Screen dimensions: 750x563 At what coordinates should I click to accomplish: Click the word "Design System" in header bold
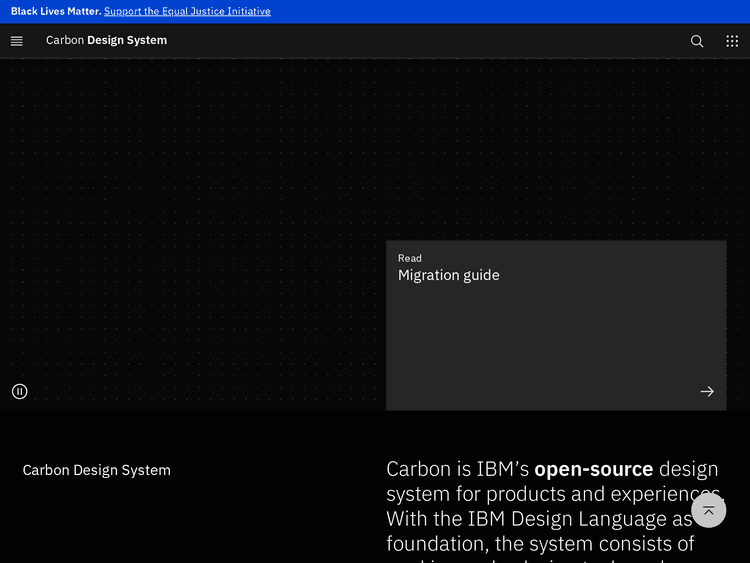coord(127,41)
